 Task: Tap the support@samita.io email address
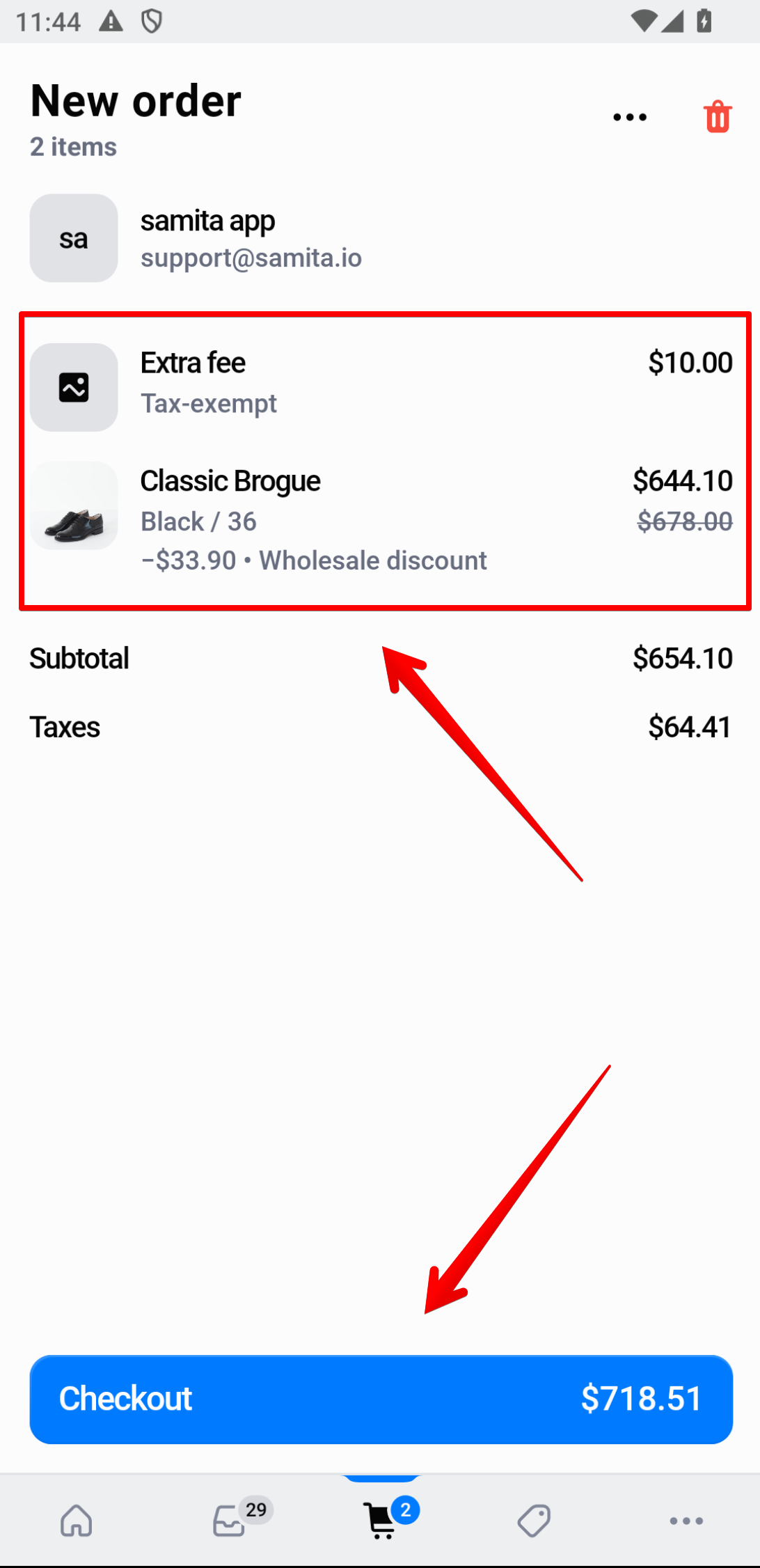click(x=251, y=258)
